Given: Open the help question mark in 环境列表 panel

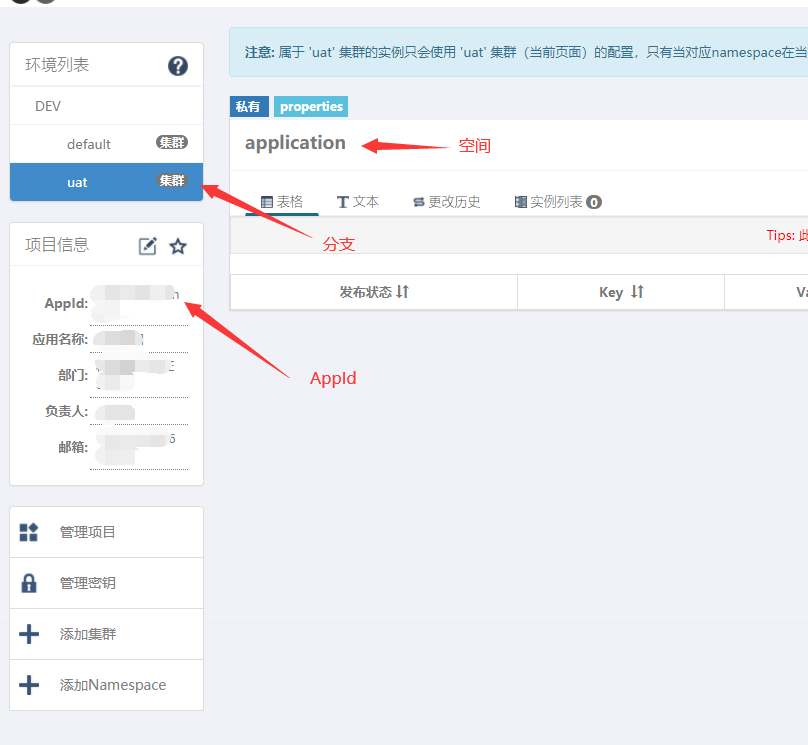Looking at the screenshot, I should (177, 66).
